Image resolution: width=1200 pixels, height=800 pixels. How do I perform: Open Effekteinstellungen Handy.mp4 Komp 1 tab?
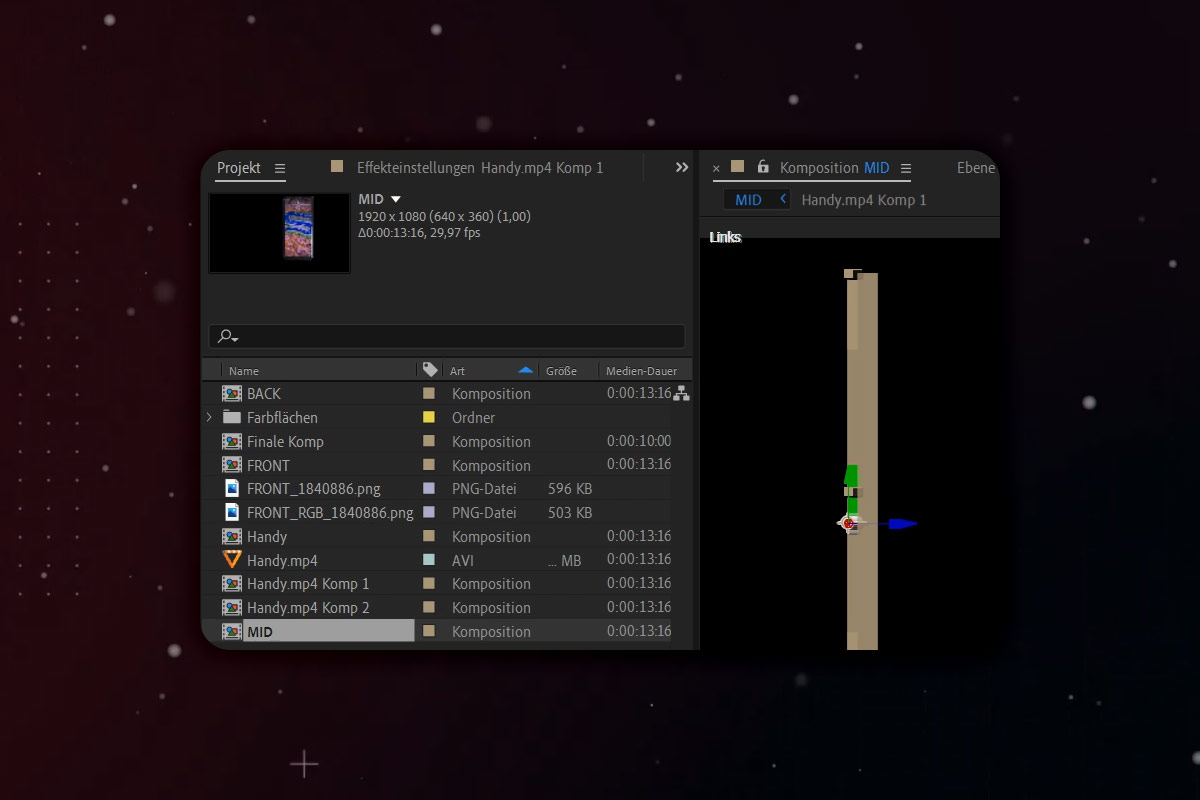point(480,168)
